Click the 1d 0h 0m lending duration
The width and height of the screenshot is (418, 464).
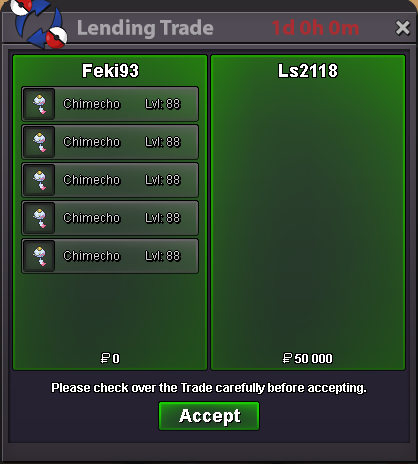tap(315, 28)
